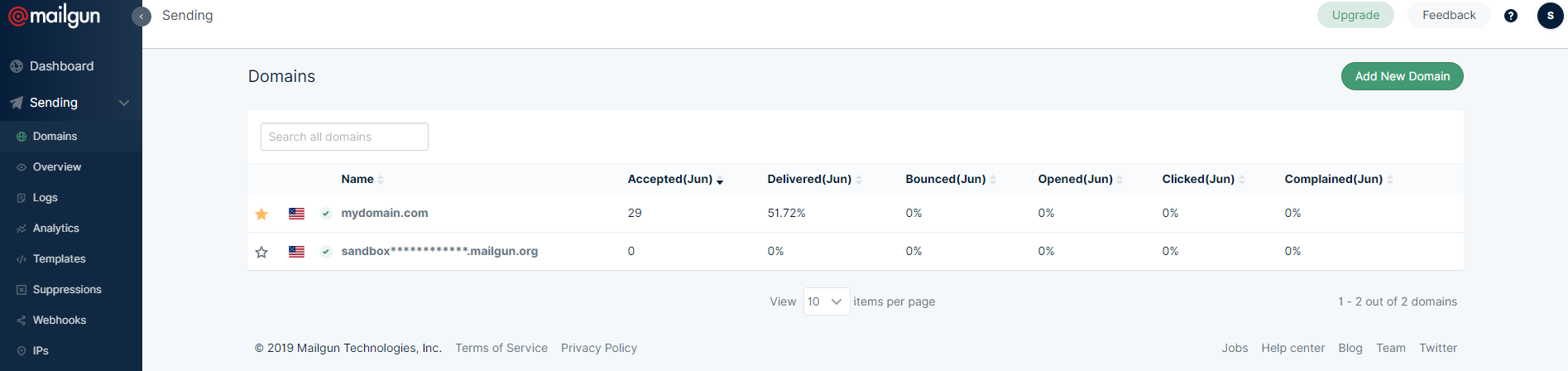Open the mydomain.com domain link
This screenshot has height=371, width=1568.
click(385, 213)
